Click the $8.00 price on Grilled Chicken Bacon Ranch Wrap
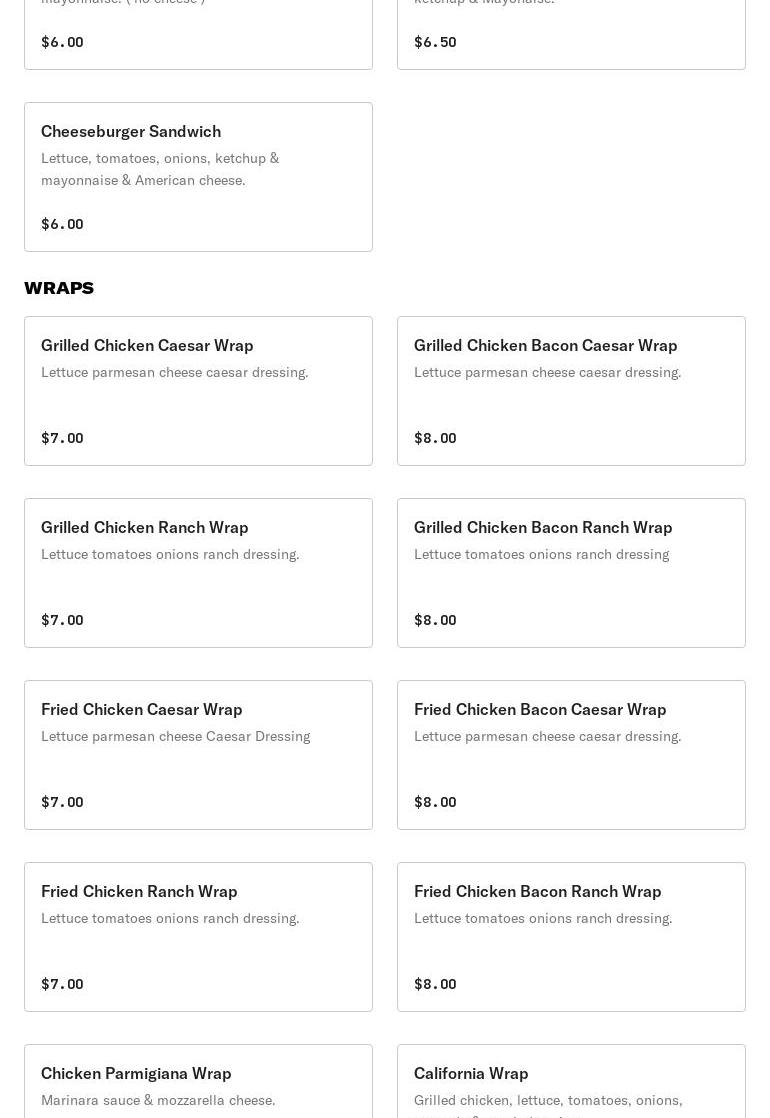770x1118 pixels. point(435,620)
